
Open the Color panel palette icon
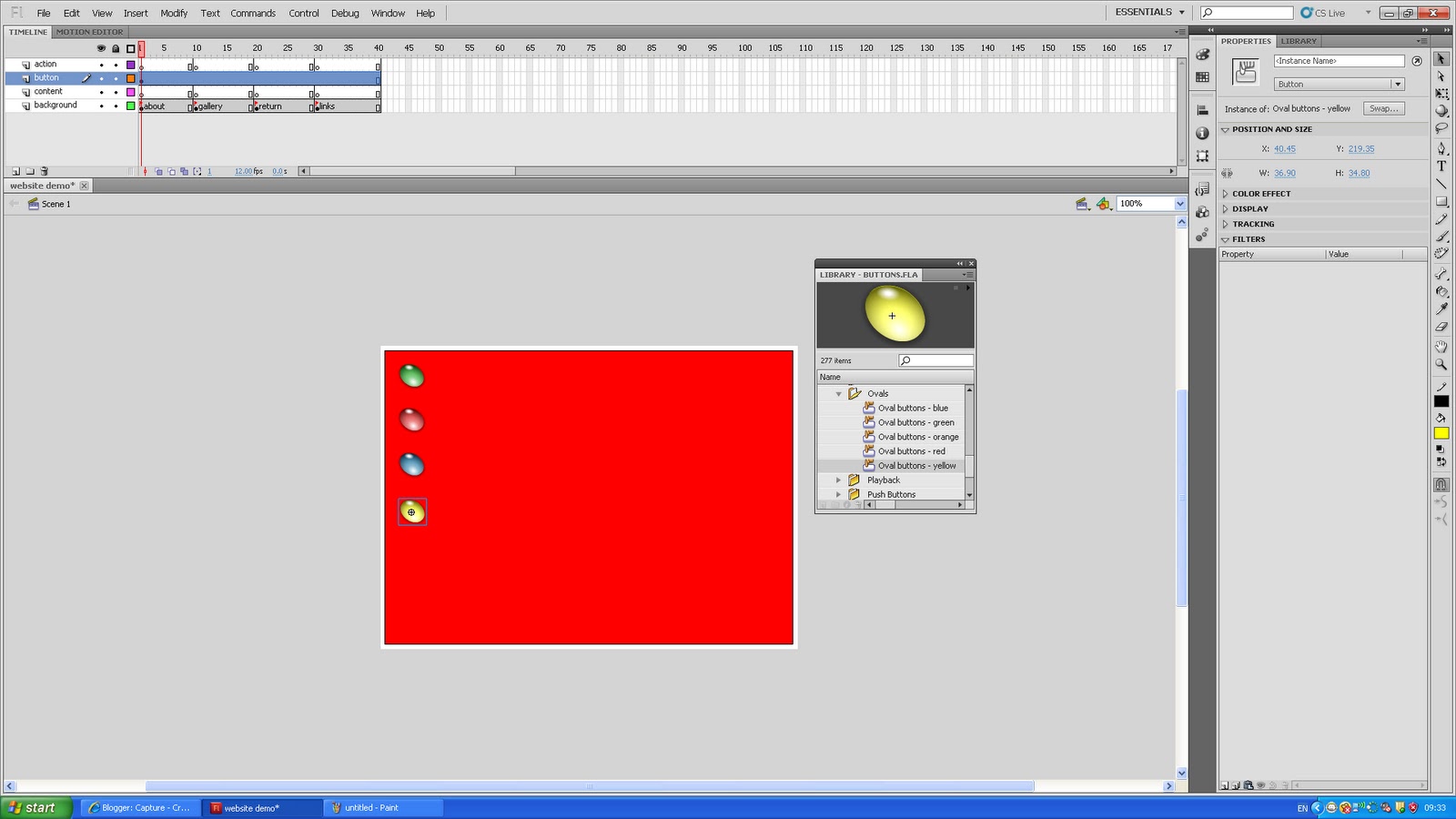pos(1202,55)
